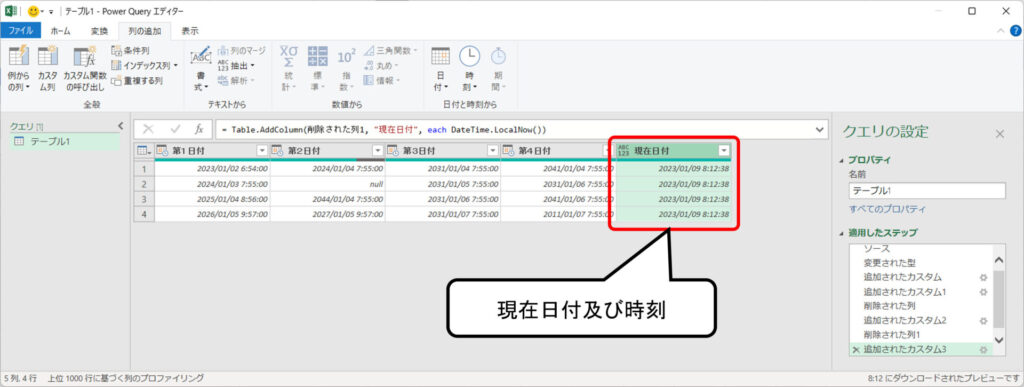Collapse the クエリ (Queries) pane

(120, 125)
